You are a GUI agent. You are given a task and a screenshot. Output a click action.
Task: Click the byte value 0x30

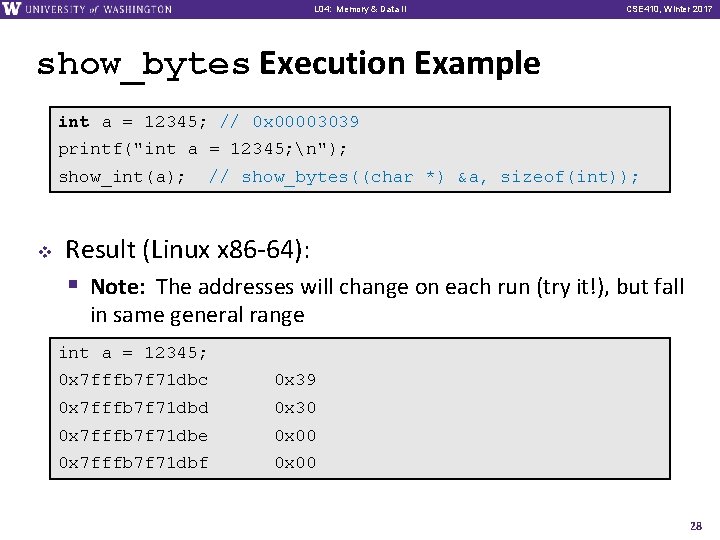[x=295, y=408]
